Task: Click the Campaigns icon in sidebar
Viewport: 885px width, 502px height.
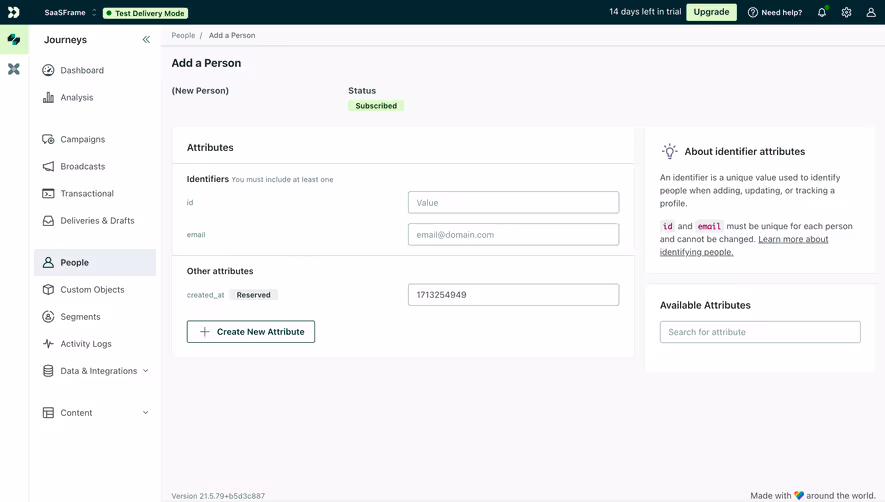Action: pos(49,139)
